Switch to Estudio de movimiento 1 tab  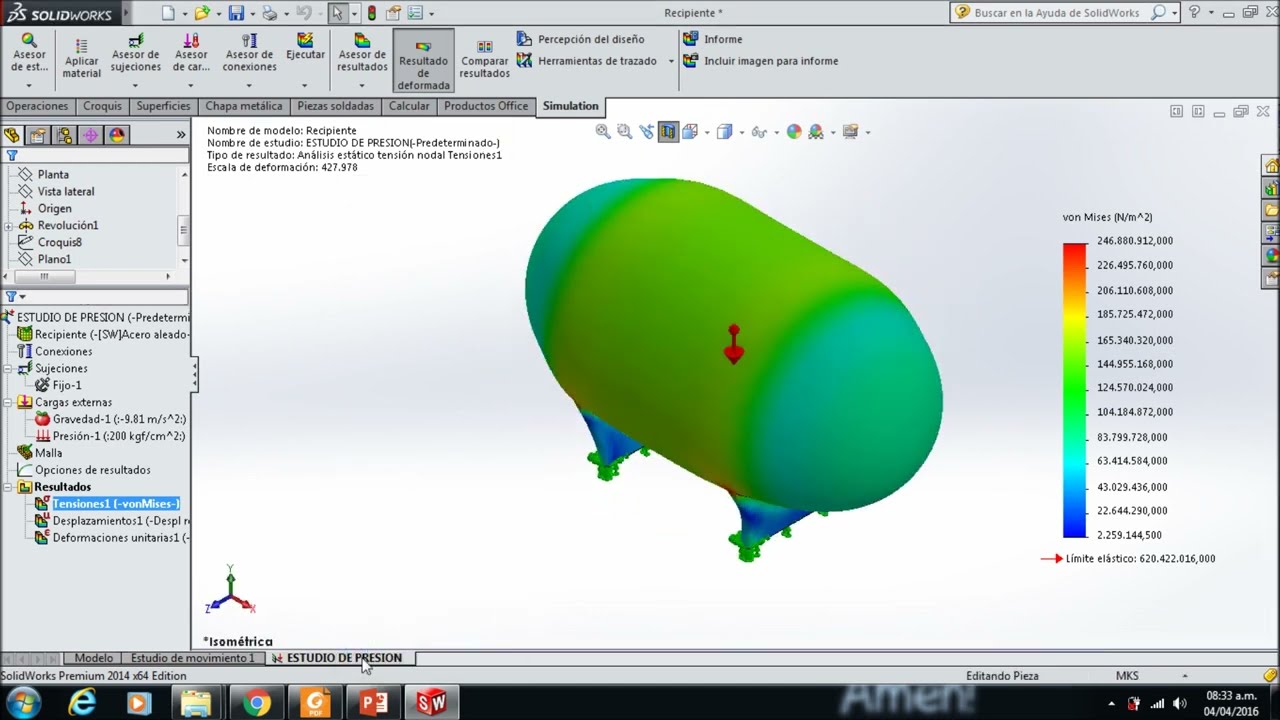pyautogui.click(x=193, y=658)
